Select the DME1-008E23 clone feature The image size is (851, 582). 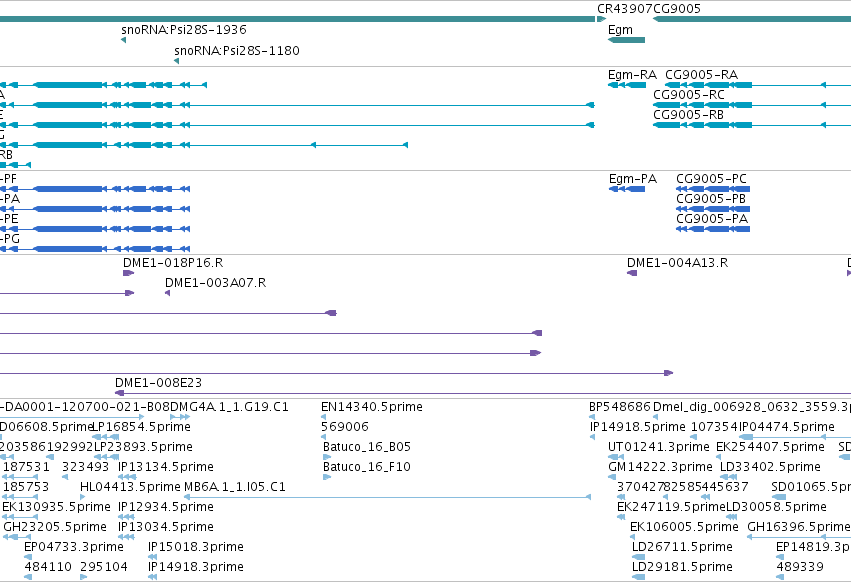[483, 393]
